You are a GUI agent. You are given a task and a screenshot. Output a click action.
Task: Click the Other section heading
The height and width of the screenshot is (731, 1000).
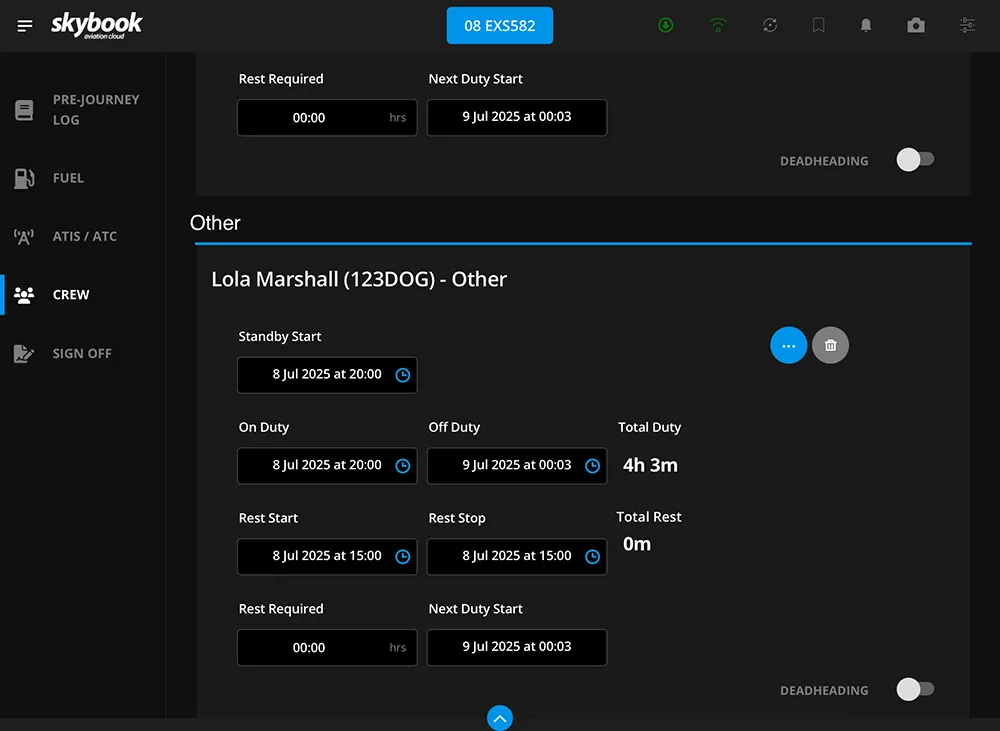(215, 223)
